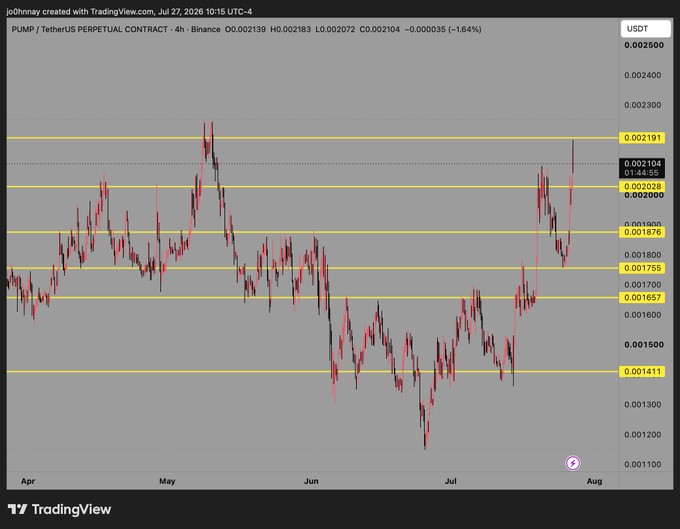Click the 0.001500 price axis tick

[x=644, y=345]
